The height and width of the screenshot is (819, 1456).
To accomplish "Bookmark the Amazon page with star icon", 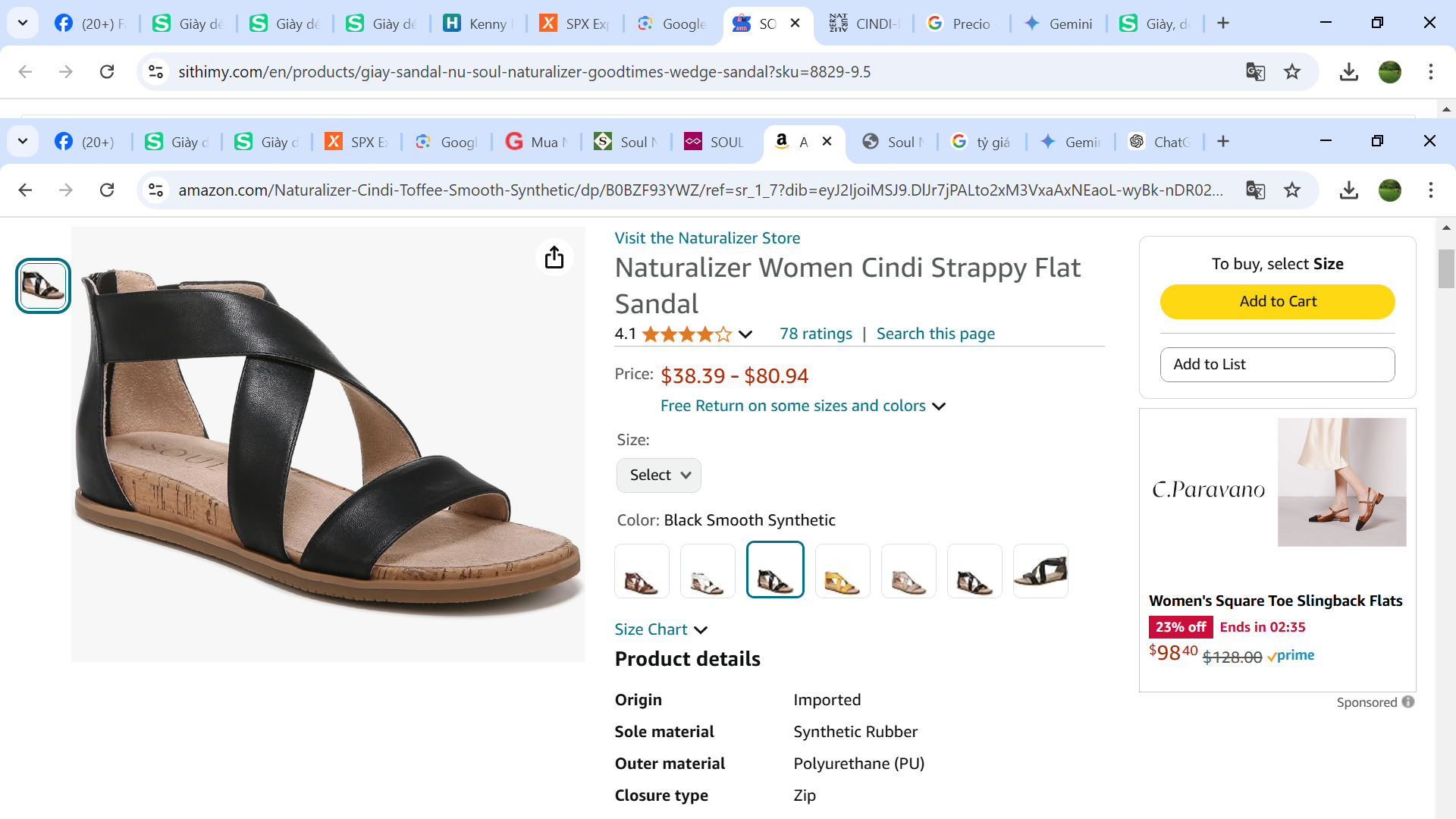I will (1292, 190).
